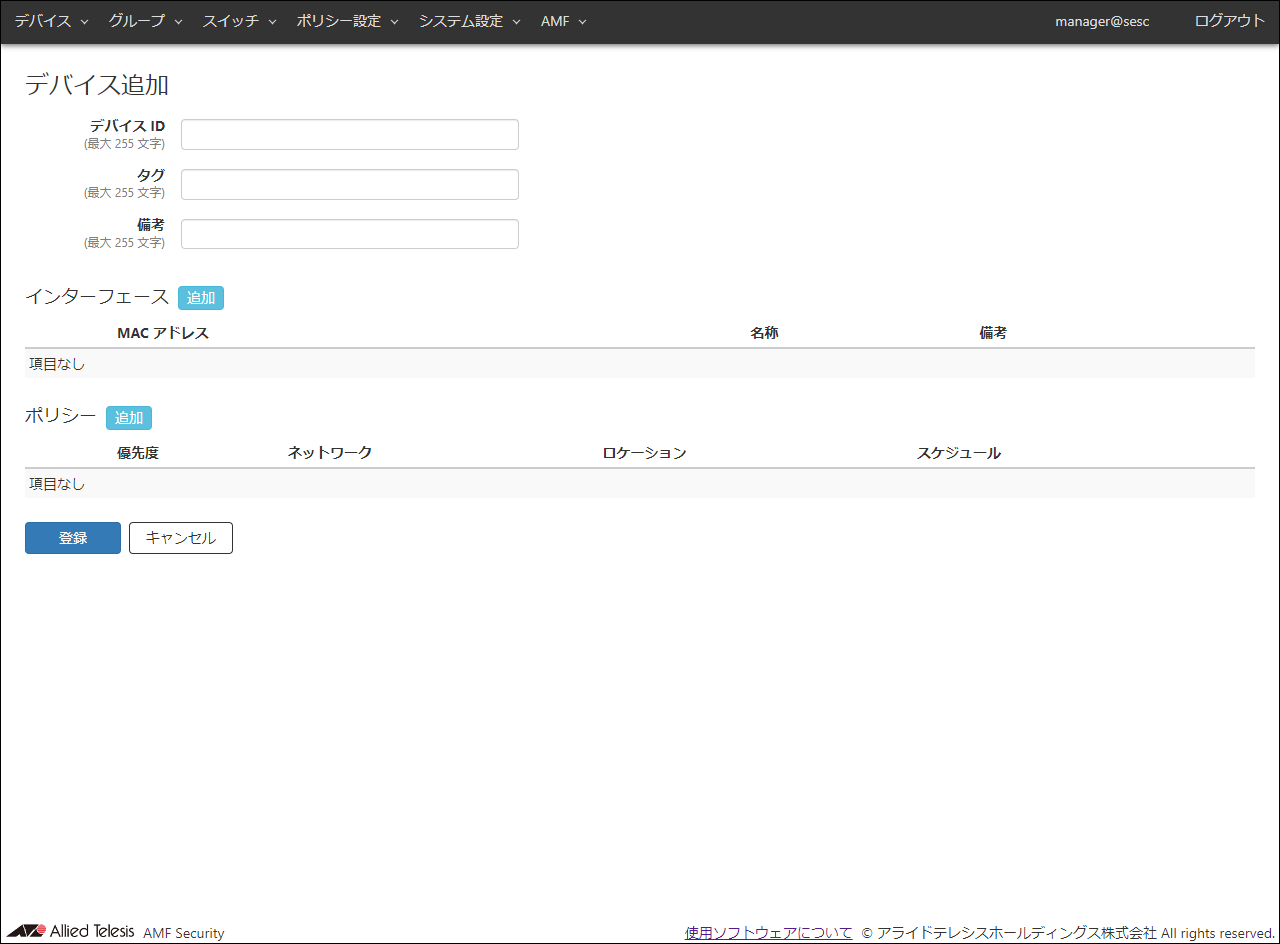
Task: Open the ポリシー設定 menu
Action: (x=347, y=21)
